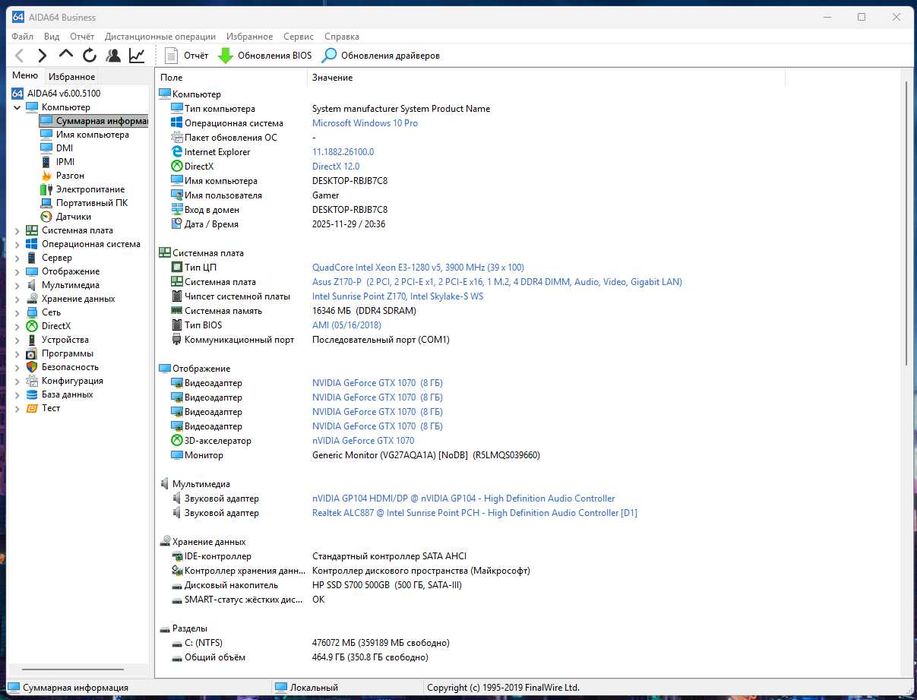Expand the Хранение данных tree node
917x700 pixels.
point(17,299)
